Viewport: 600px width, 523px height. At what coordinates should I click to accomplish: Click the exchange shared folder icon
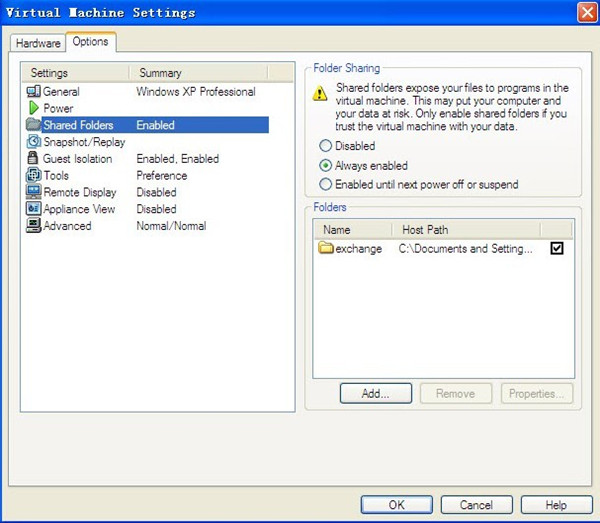click(x=326, y=248)
